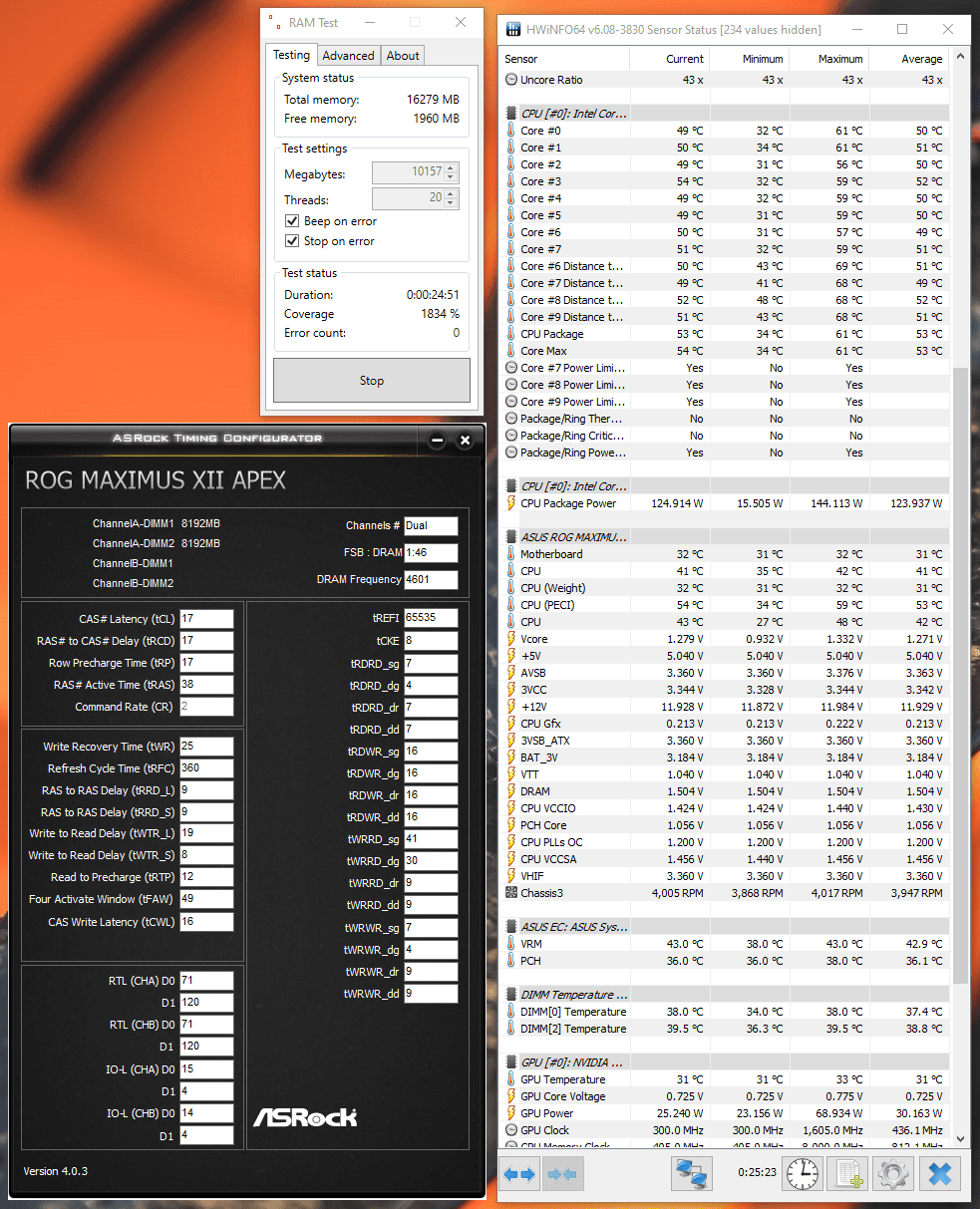980x1209 pixels.
Task: Reset the sensor timer with the clock icon
Action: click(803, 1174)
